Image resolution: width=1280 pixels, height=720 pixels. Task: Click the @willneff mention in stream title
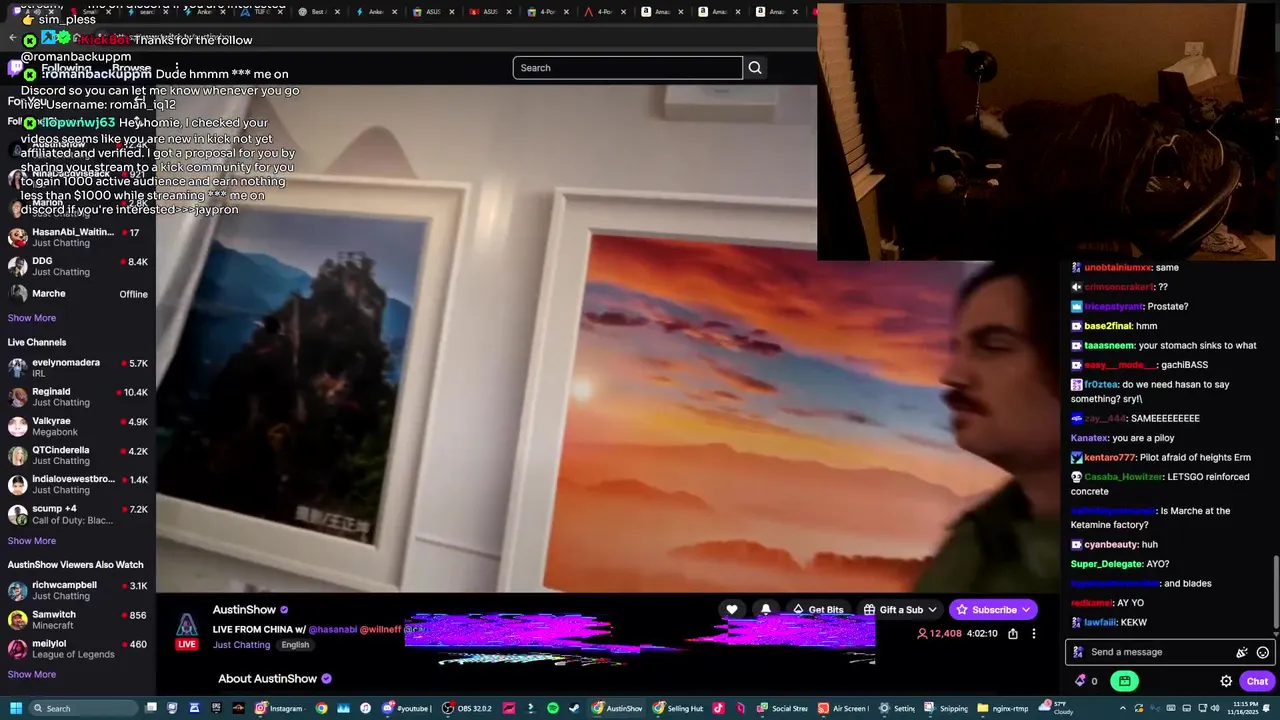[380, 630]
